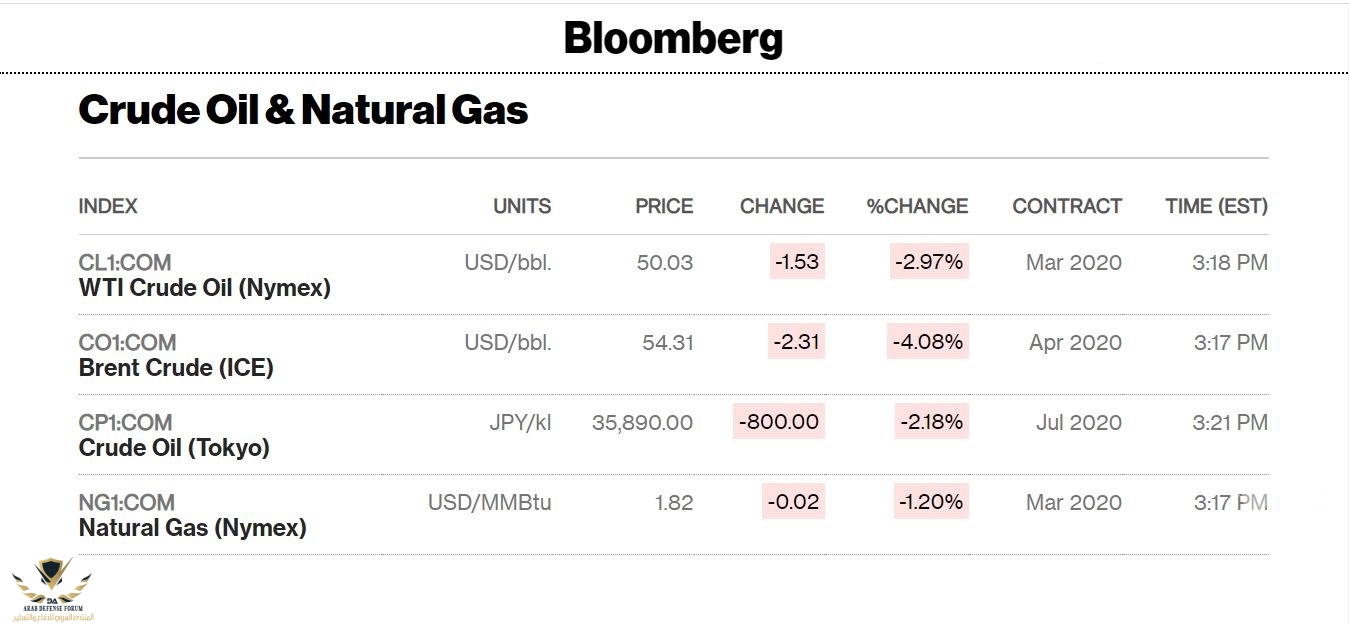Click the TIME (EST) column header
This screenshot has width=1349, height=624.
1216,207
